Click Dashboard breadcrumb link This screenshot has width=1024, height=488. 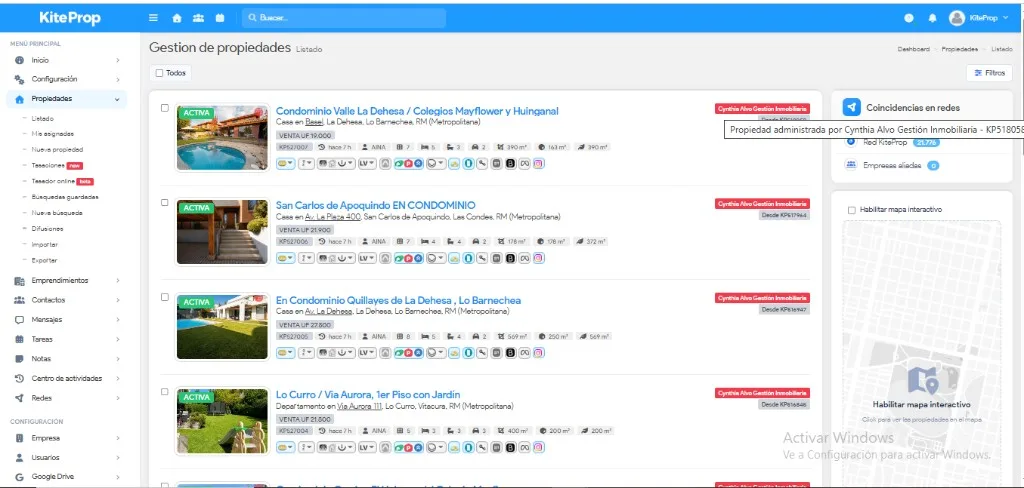pyautogui.click(x=914, y=49)
